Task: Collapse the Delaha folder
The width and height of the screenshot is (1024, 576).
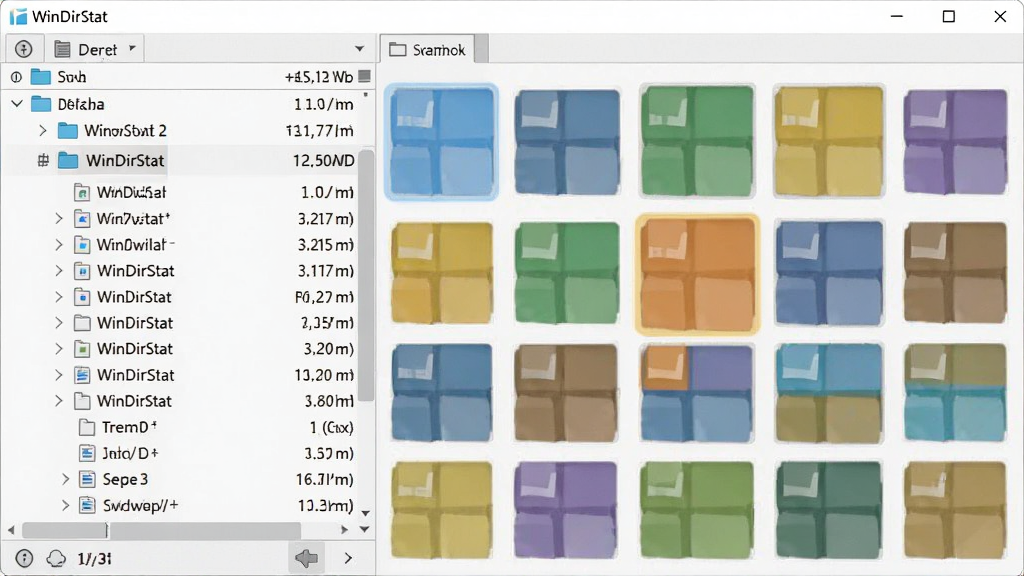Action: click(18, 104)
